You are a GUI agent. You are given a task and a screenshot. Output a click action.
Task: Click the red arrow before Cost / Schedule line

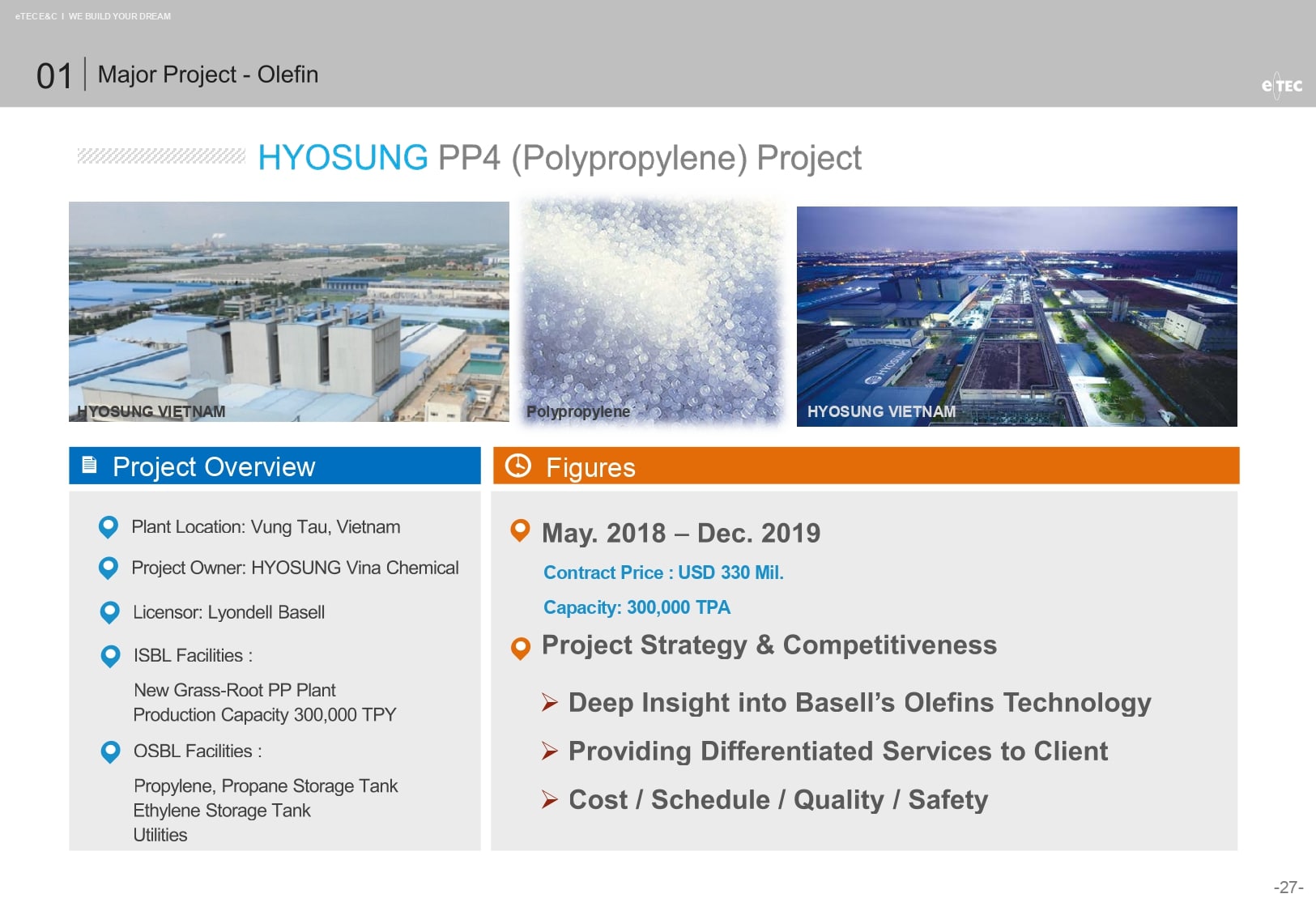tap(550, 800)
